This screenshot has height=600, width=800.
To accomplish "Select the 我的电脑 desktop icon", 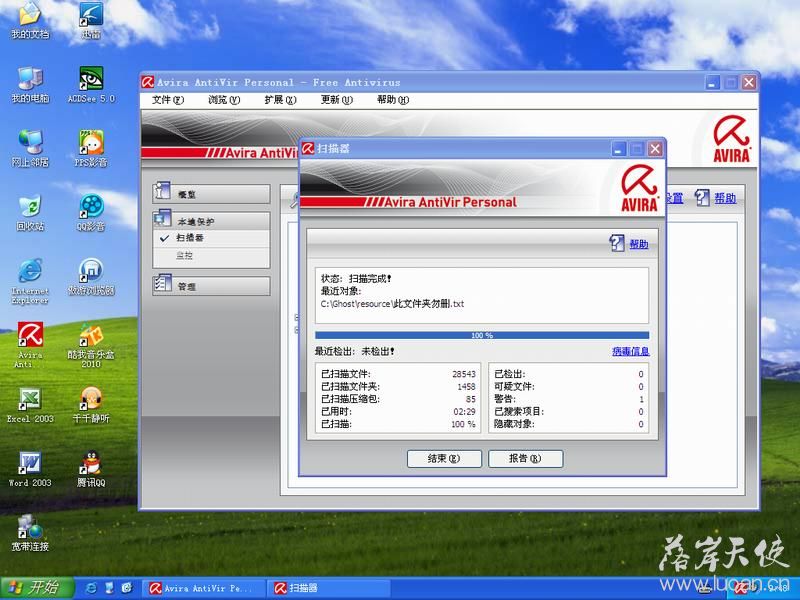I will (x=30, y=85).
